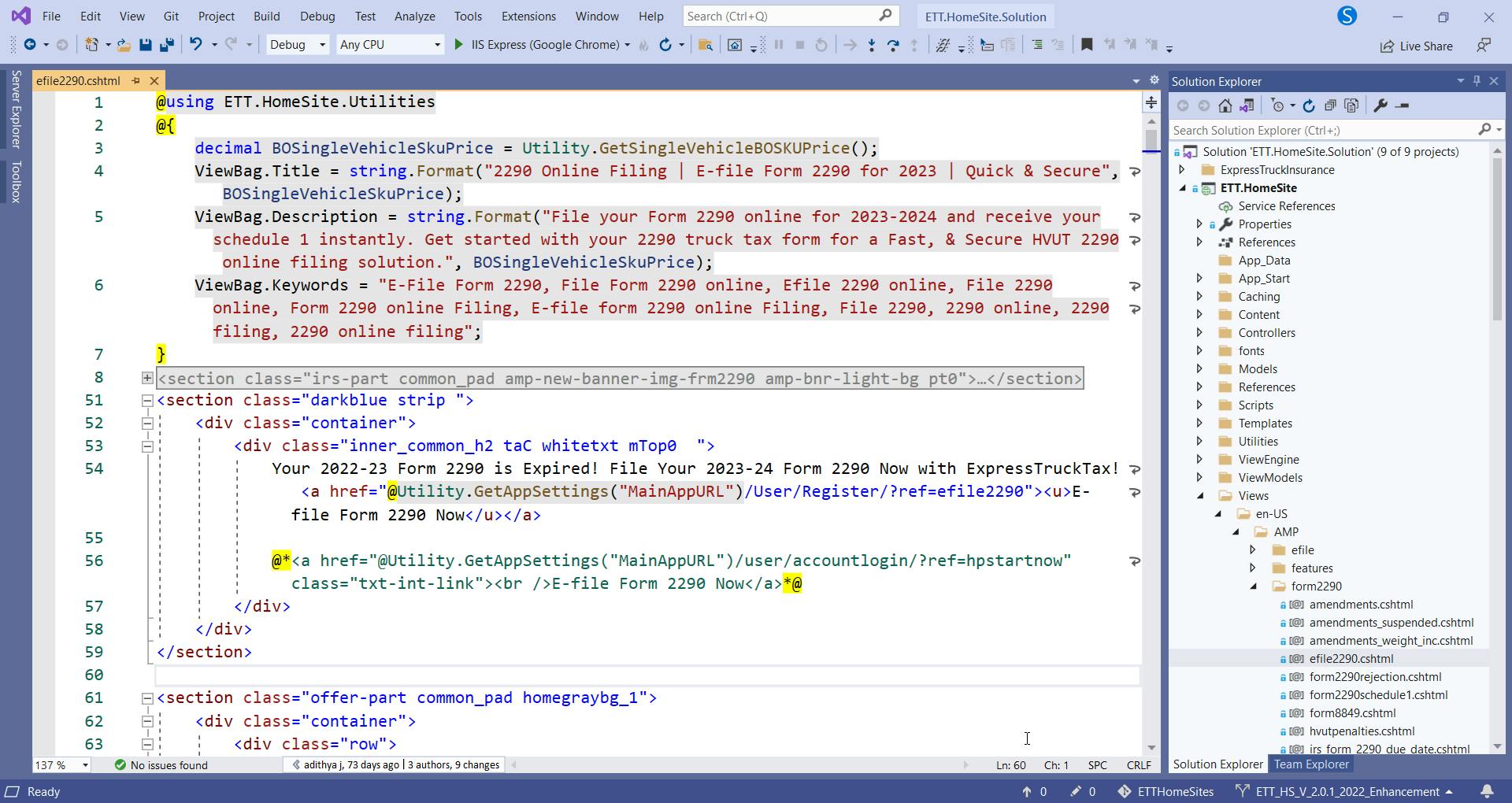Open the Build menu
The width and height of the screenshot is (1512, 803).
pos(267,16)
